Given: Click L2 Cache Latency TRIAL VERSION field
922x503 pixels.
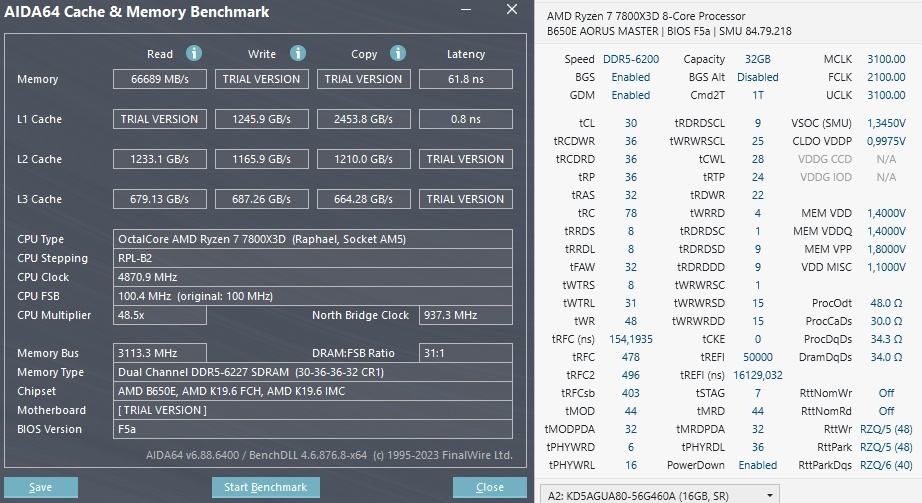Looking at the screenshot, I should (x=466, y=159).
